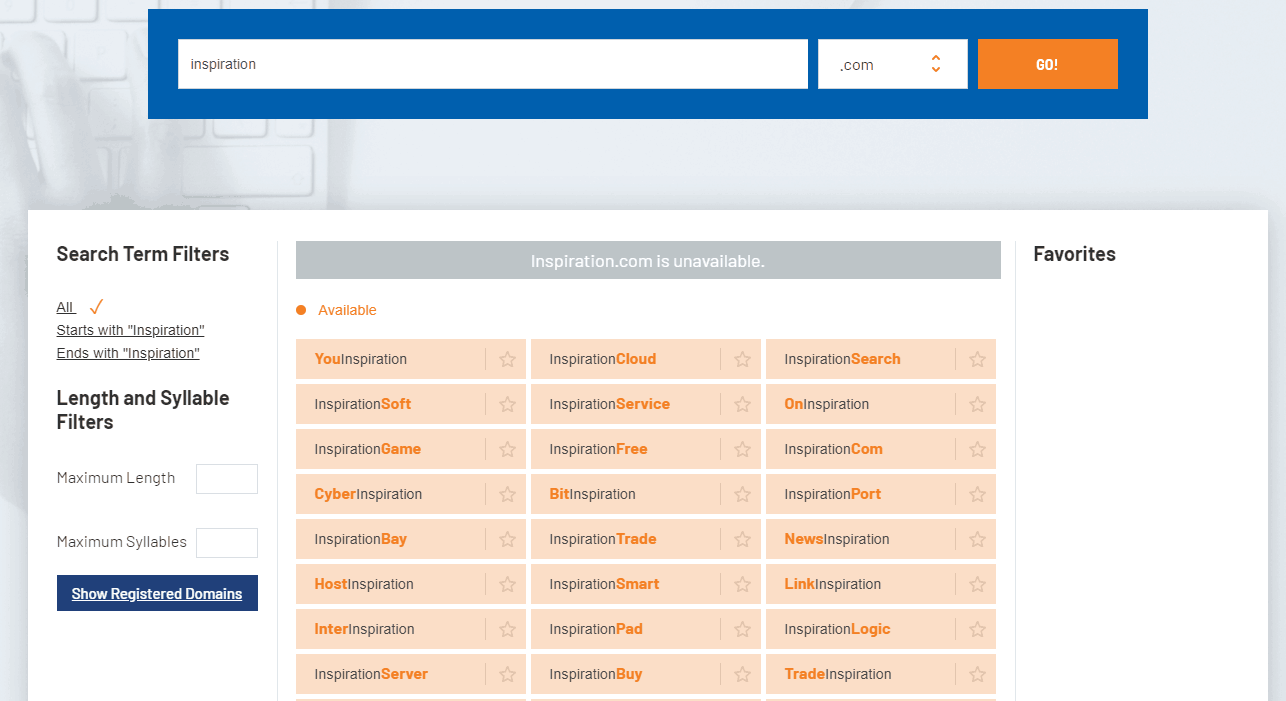This screenshot has width=1286, height=701.
Task: Star the TradeInspiration domain
Action: pos(977,674)
